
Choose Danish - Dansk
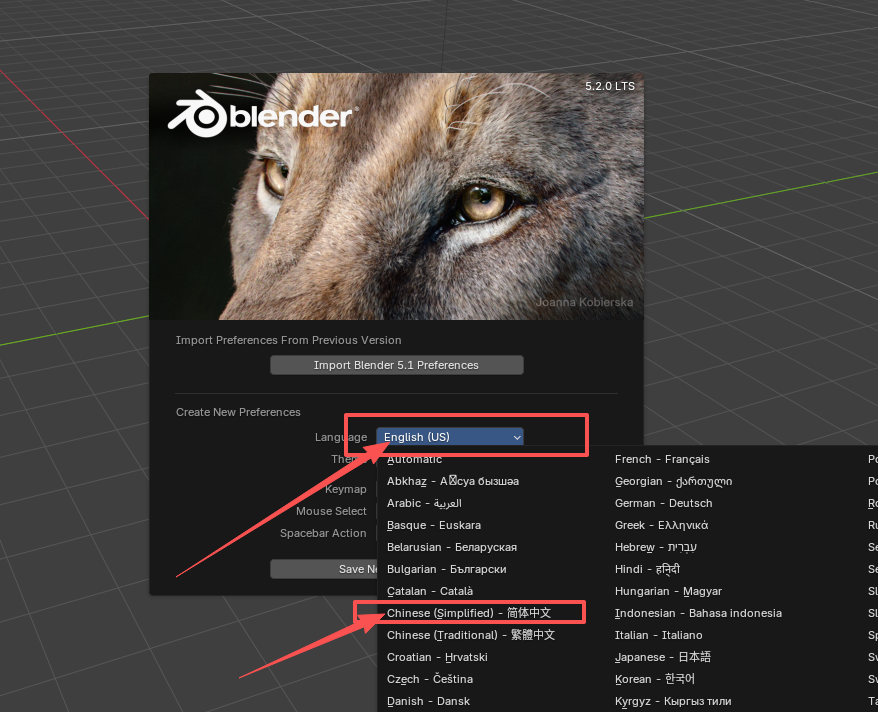(428, 701)
